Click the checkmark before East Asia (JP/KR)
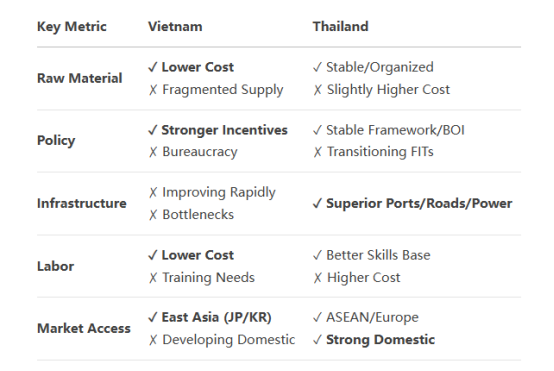 point(153,317)
